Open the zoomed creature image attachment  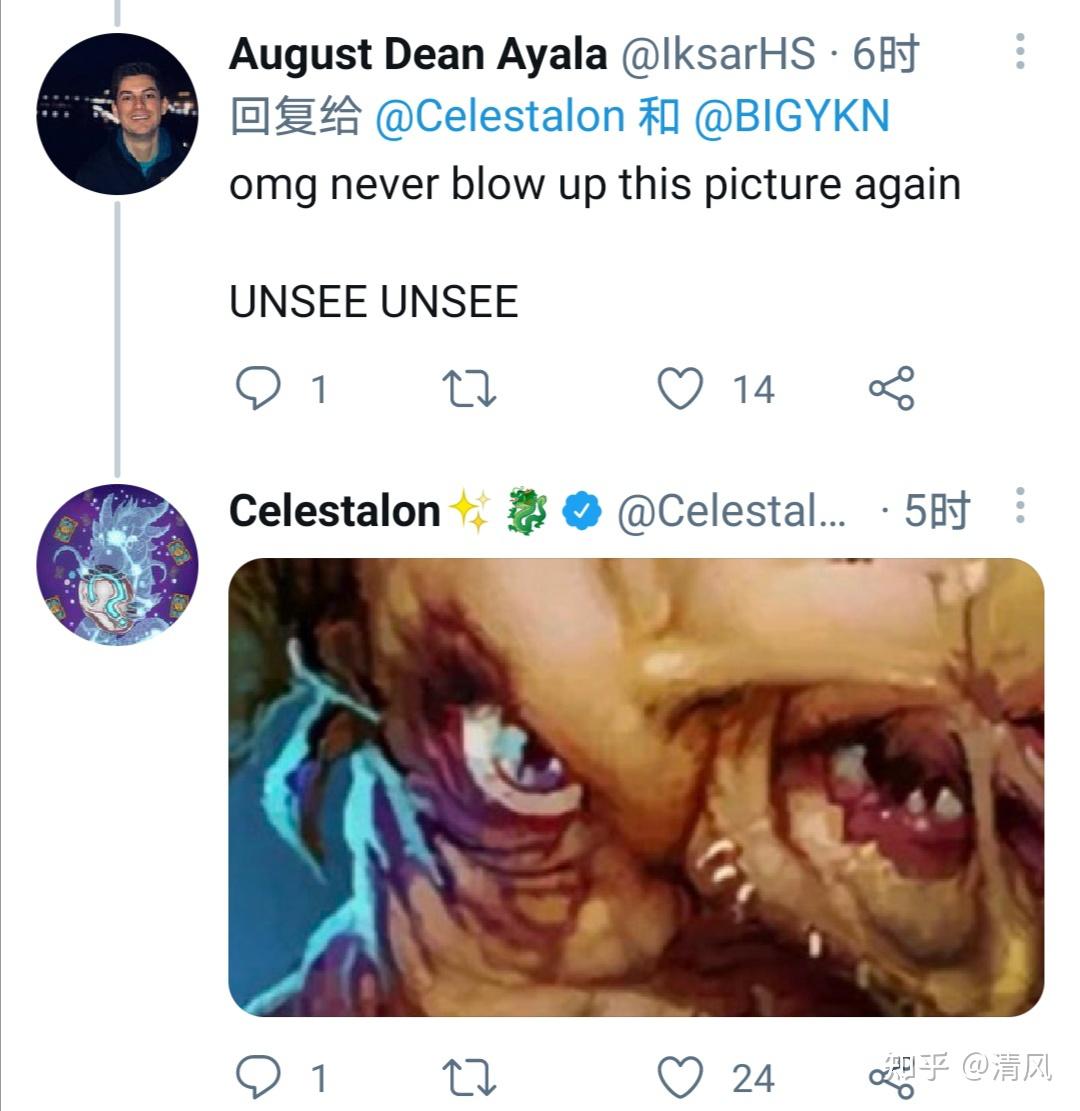point(636,787)
